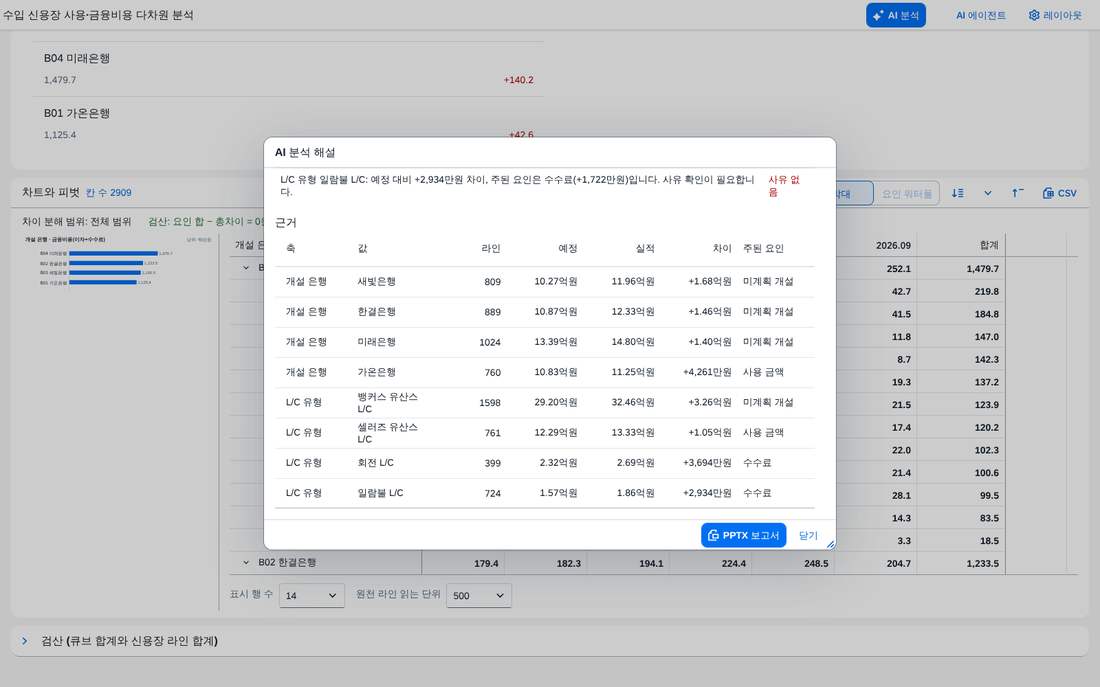Click the 주된 요인 column header

pos(763,248)
